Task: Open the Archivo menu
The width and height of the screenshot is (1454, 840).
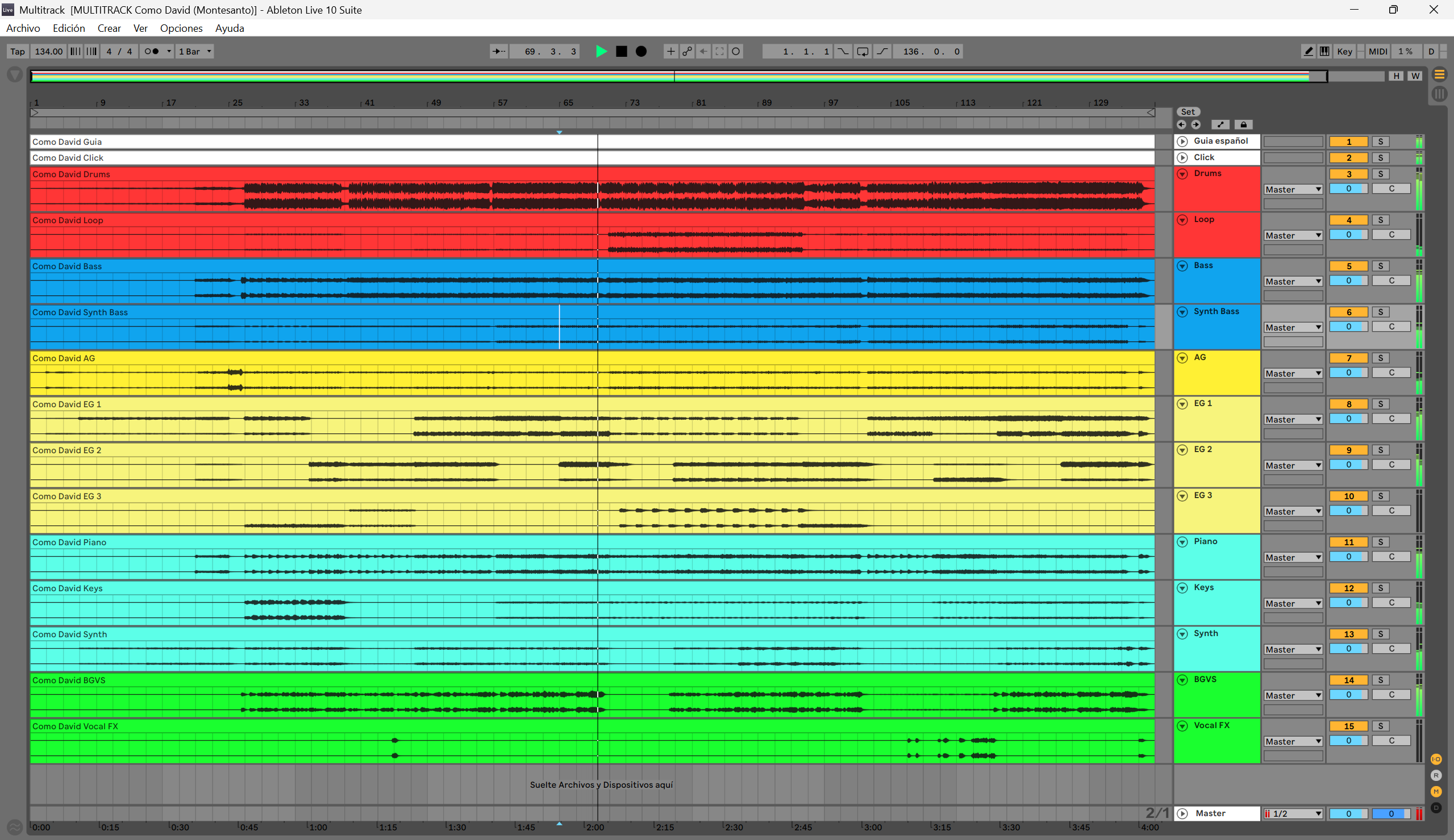Action: (23, 28)
